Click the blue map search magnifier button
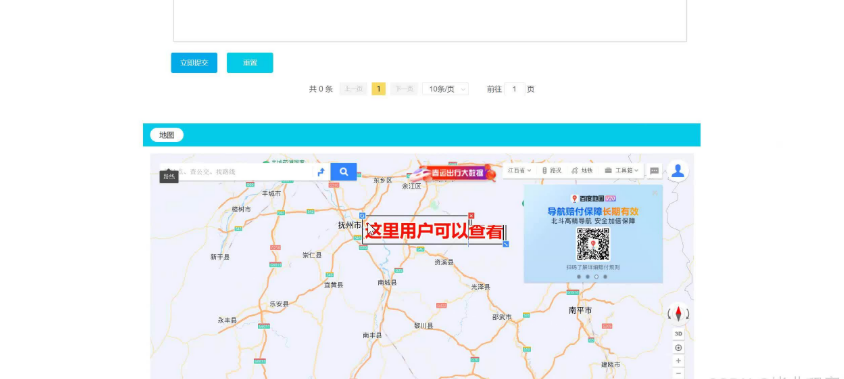This screenshot has width=844, height=379. point(343,172)
